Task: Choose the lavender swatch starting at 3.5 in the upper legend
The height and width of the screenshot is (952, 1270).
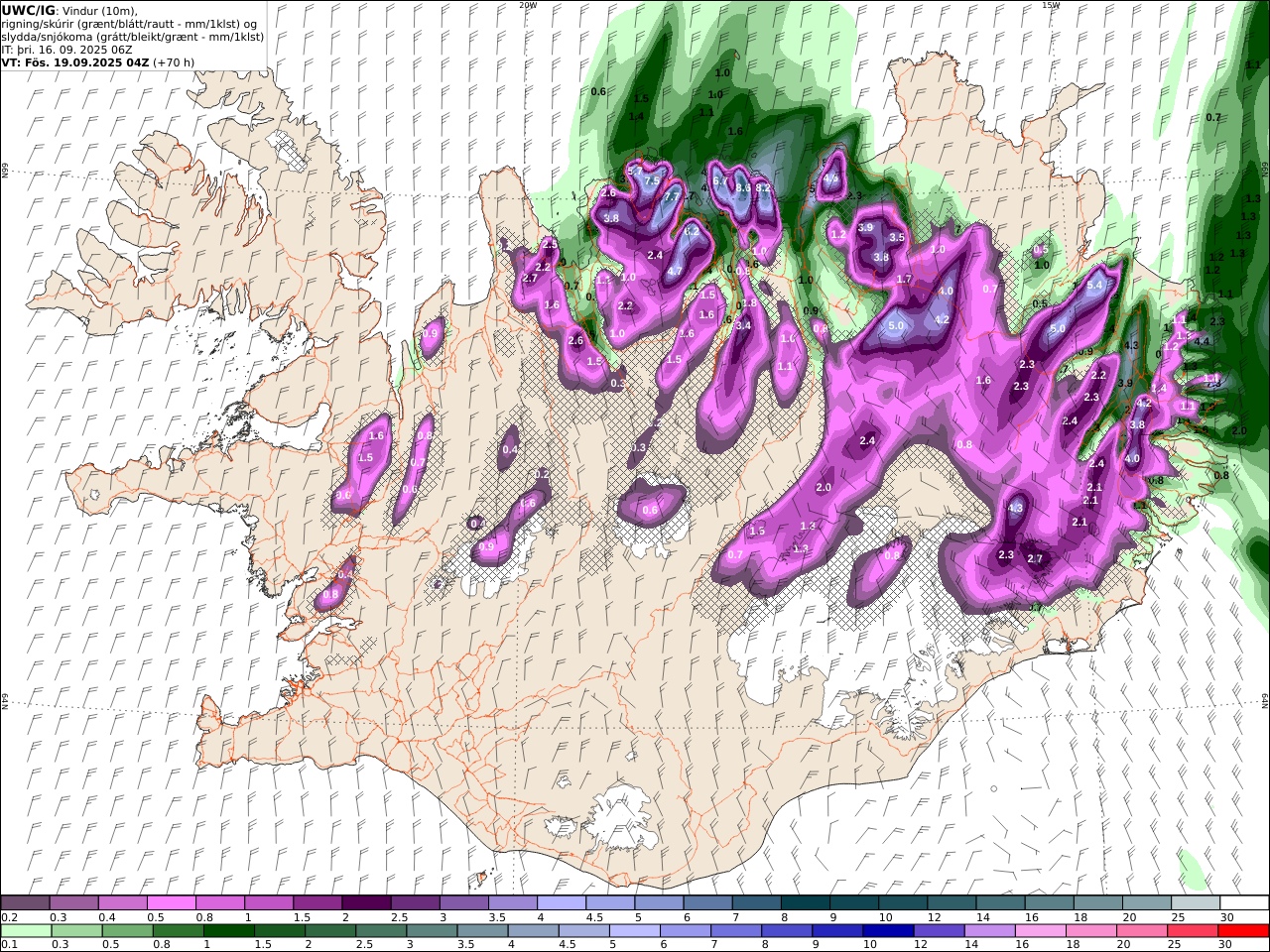Action: [x=512, y=902]
